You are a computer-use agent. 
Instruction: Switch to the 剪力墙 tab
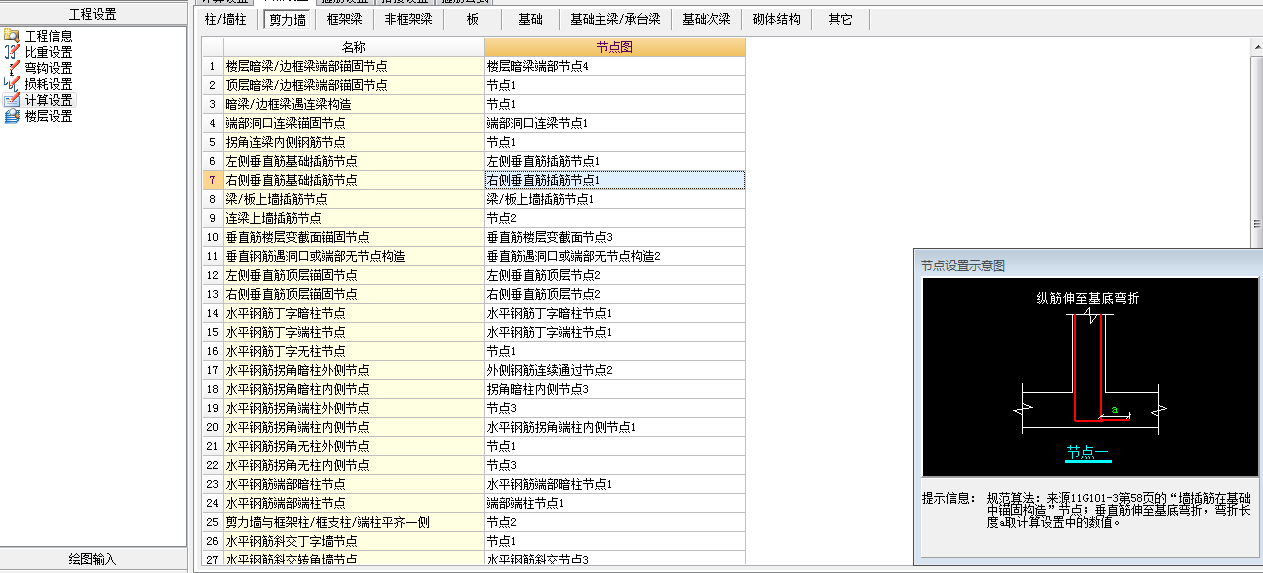[287, 19]
